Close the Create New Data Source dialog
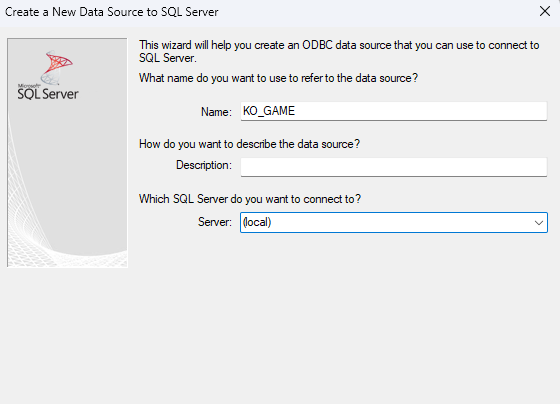The width and height of the screenshot is (560, 404). coord(545,11)
